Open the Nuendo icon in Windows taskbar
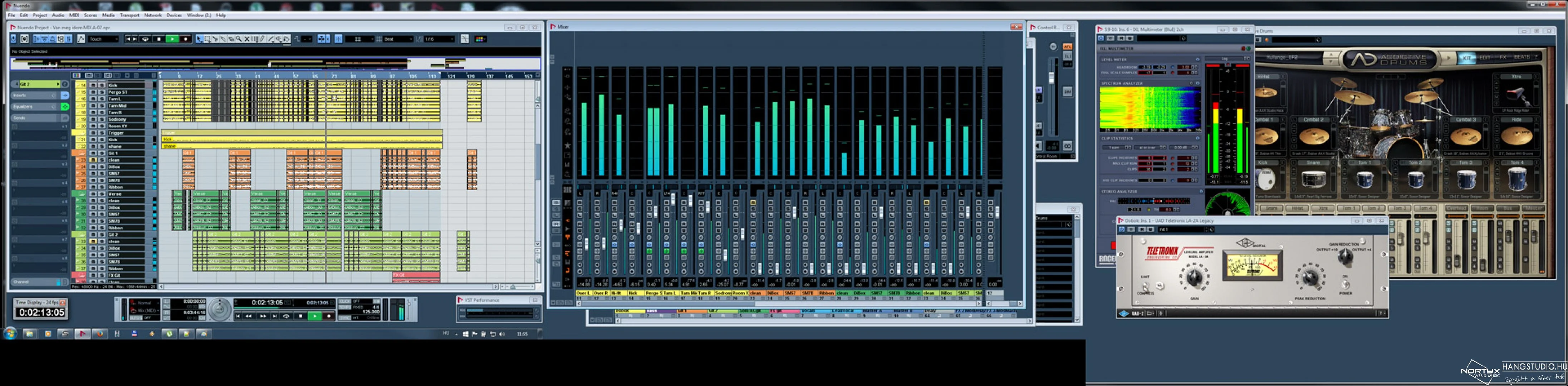The width and height of the screenshot is (1568, 386). pyautogui.click(x=82, y=333)
